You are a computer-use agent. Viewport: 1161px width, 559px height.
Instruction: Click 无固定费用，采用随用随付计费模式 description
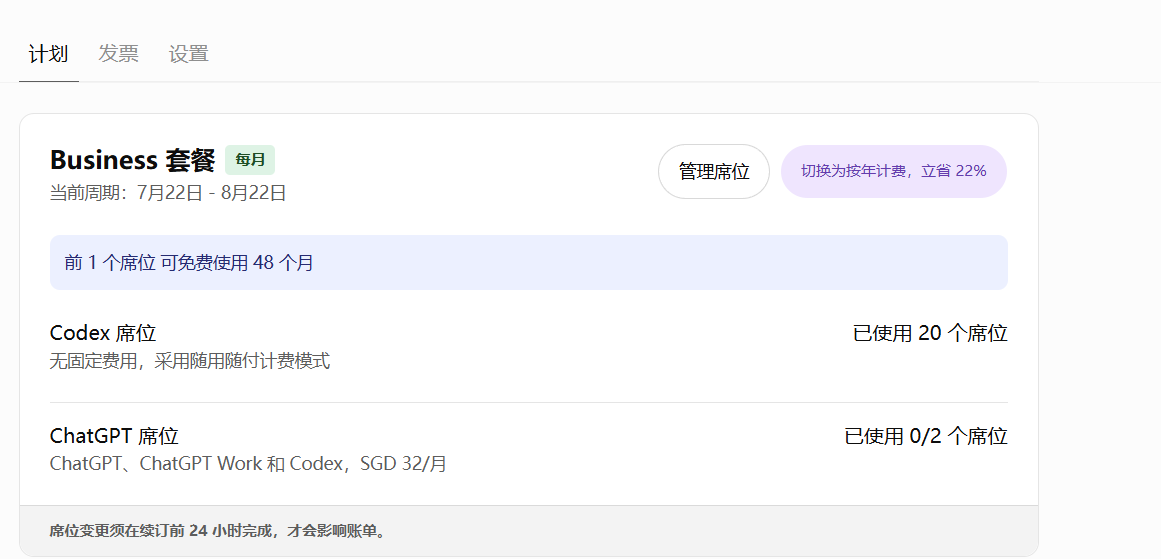(190, 361)
